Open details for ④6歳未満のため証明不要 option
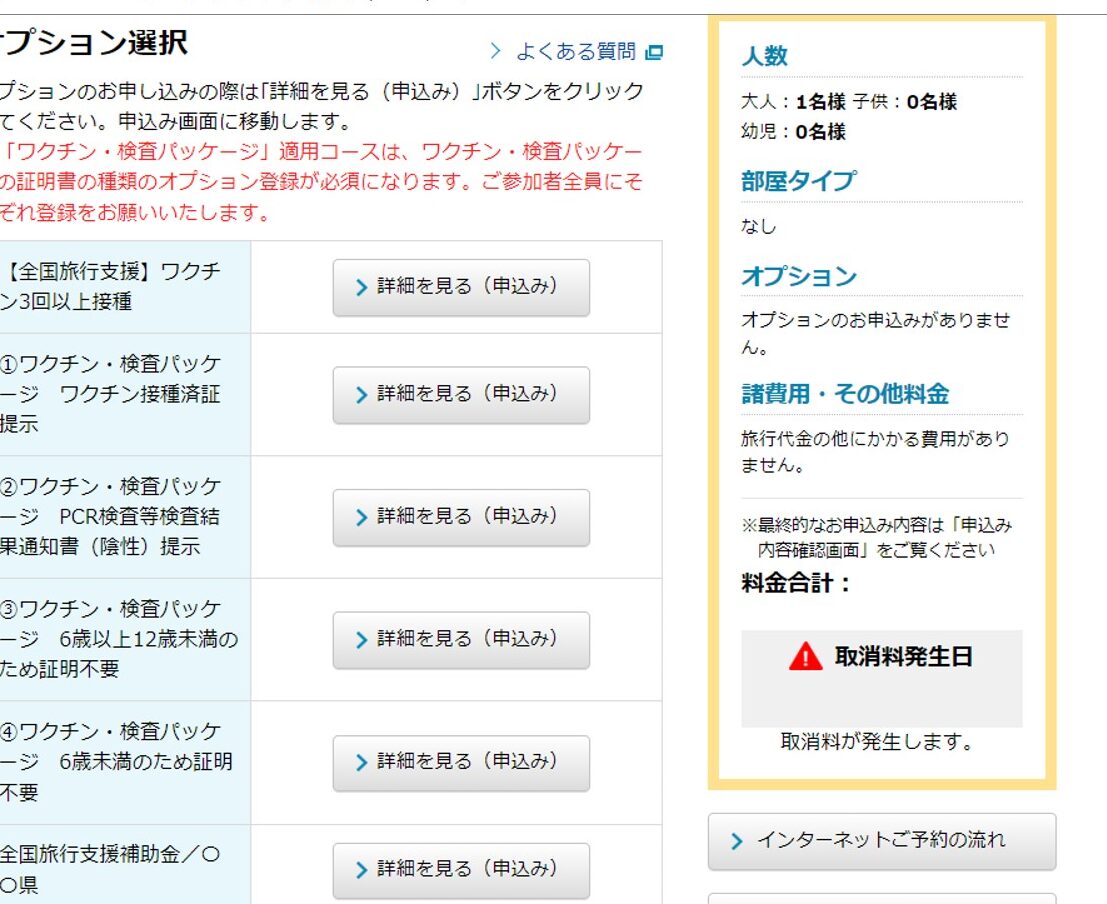Viewport: 1107px width, 904px height. 461,763
